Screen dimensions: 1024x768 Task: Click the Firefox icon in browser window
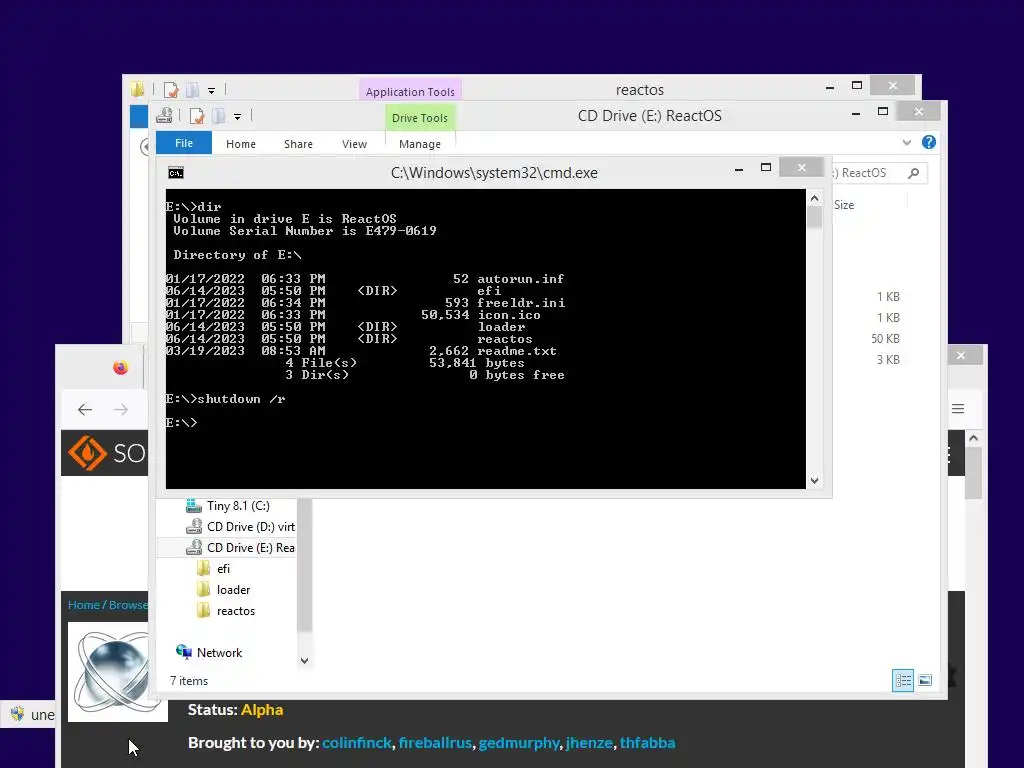point(120,368)
